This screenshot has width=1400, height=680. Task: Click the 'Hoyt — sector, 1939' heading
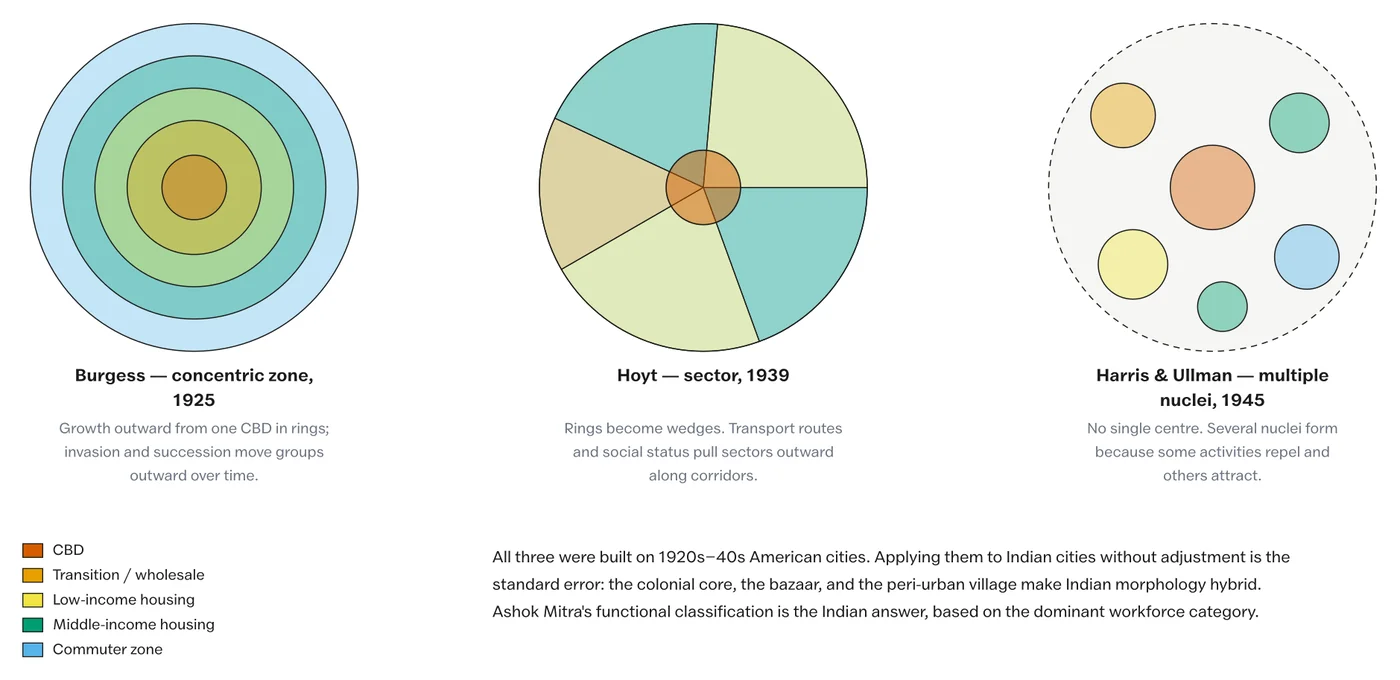point(703,376)
